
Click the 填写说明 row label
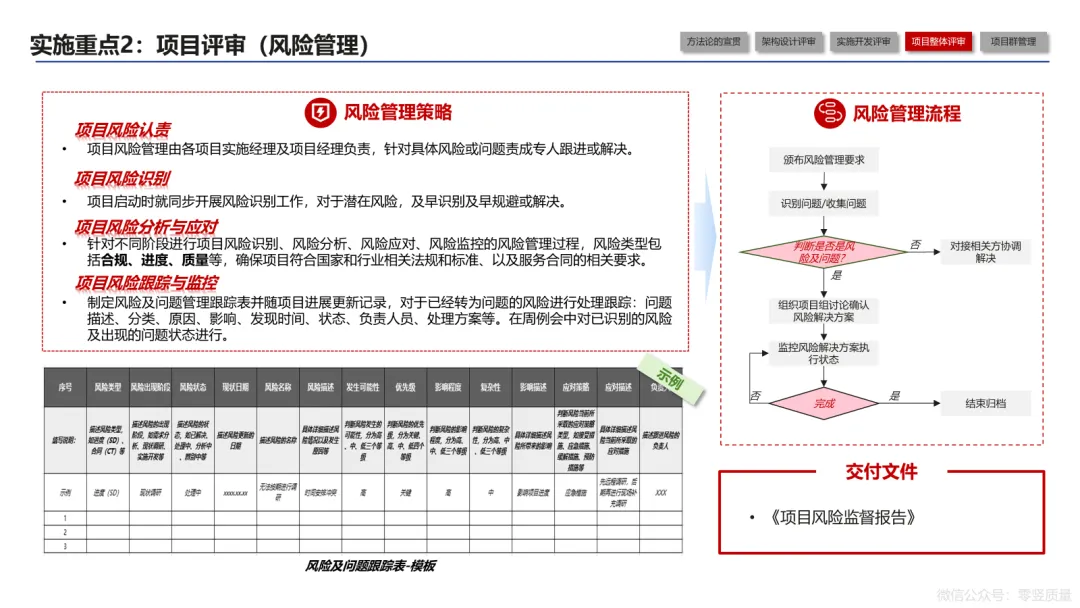[65, 440]
